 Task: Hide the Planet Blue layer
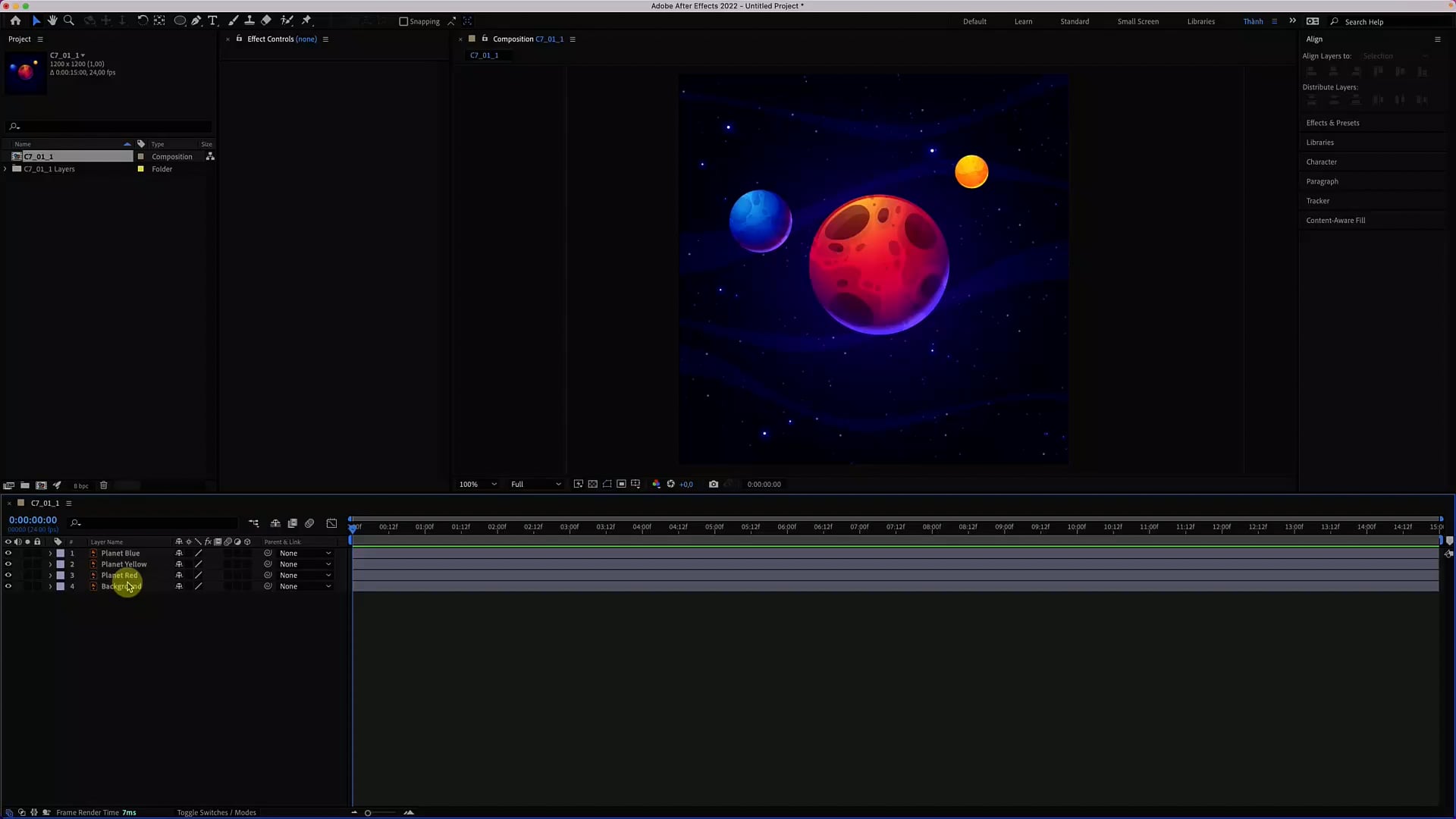pyautogui.click(x=8, y=554)
